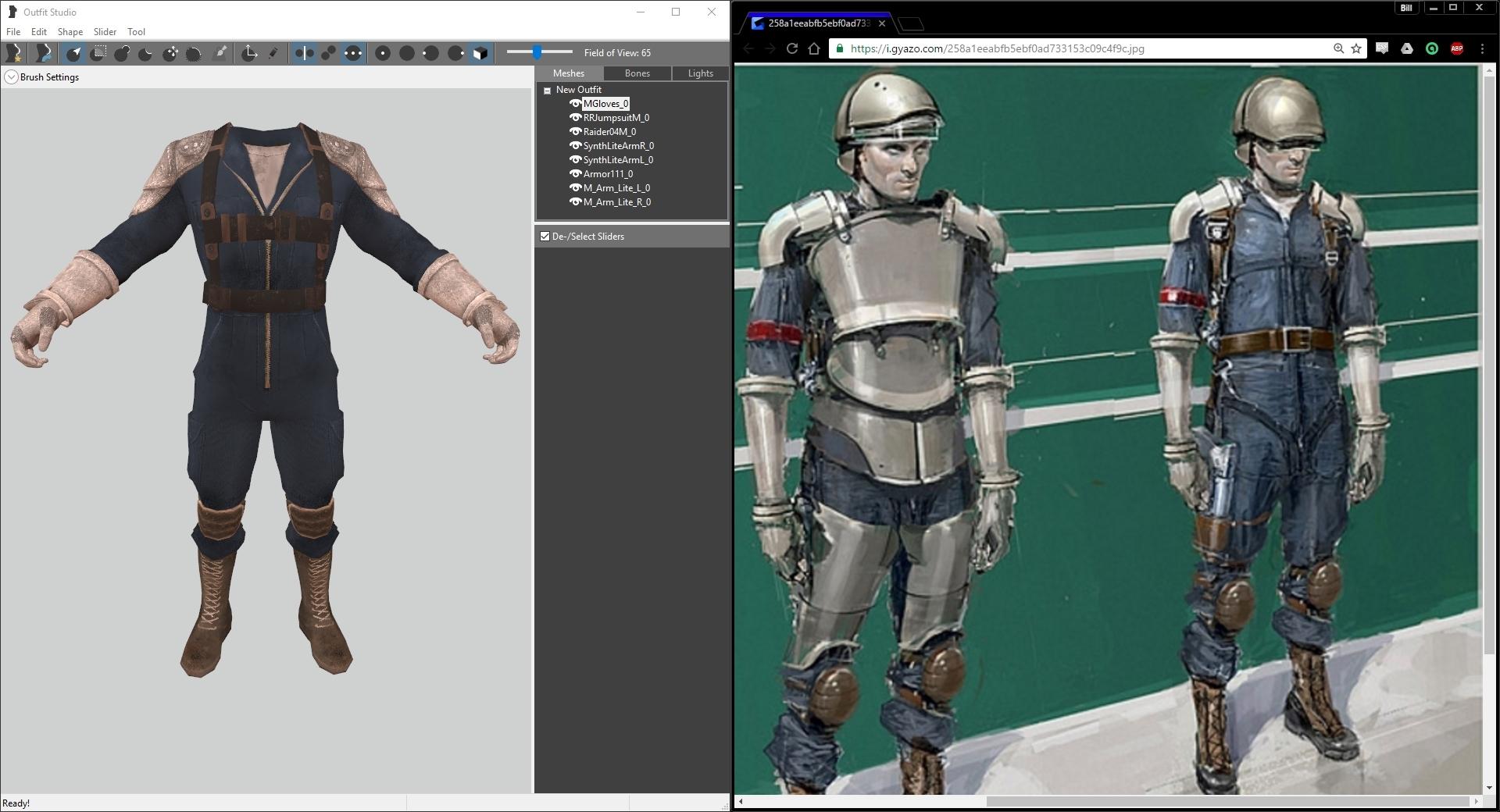Activate the Transform gizmo tool
Screen dimensions: 1500x812
tap(249, 53)
